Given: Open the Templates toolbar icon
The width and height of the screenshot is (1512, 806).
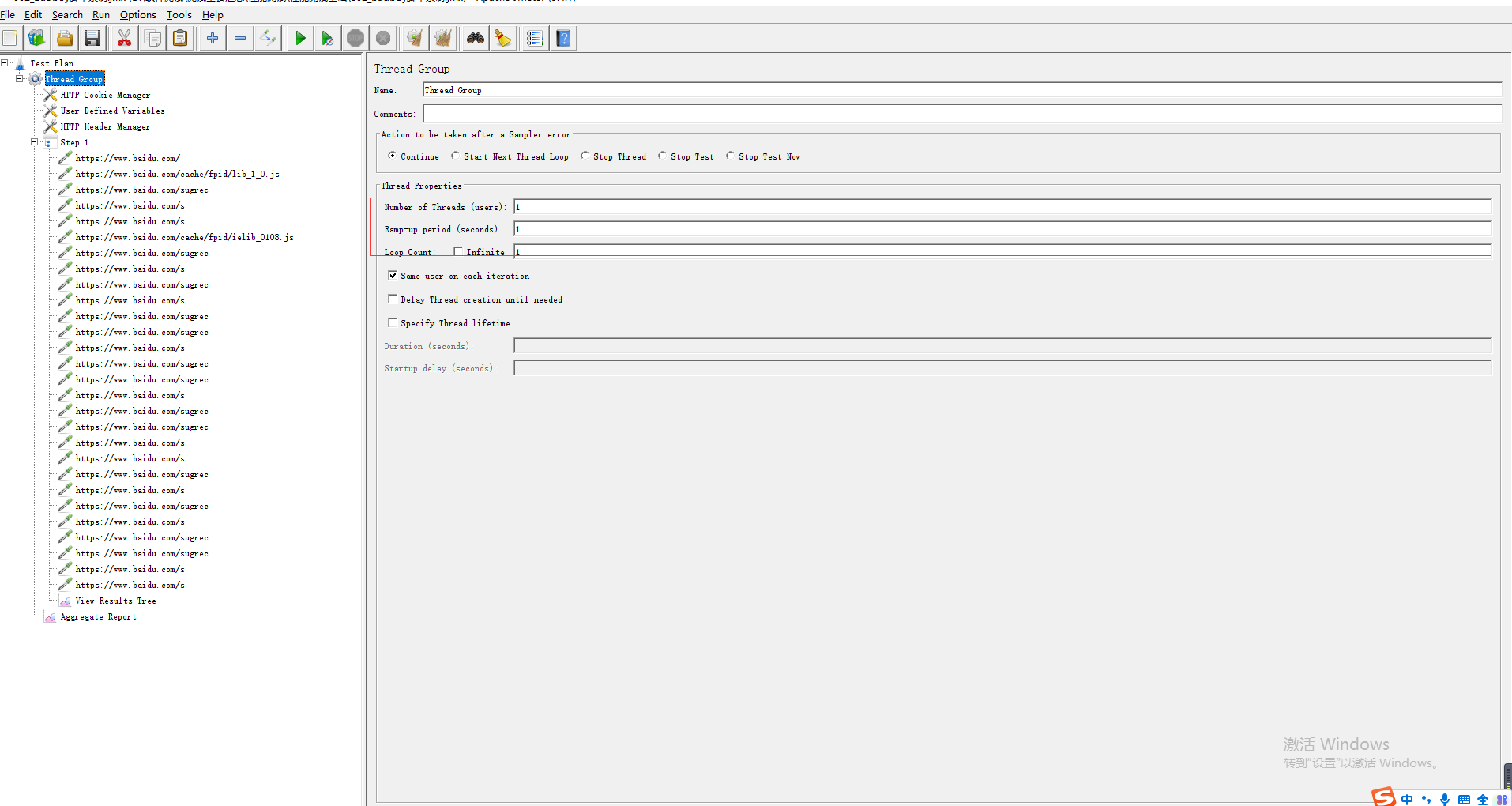Looking at the screenshot, I should [x=36, y=38].
